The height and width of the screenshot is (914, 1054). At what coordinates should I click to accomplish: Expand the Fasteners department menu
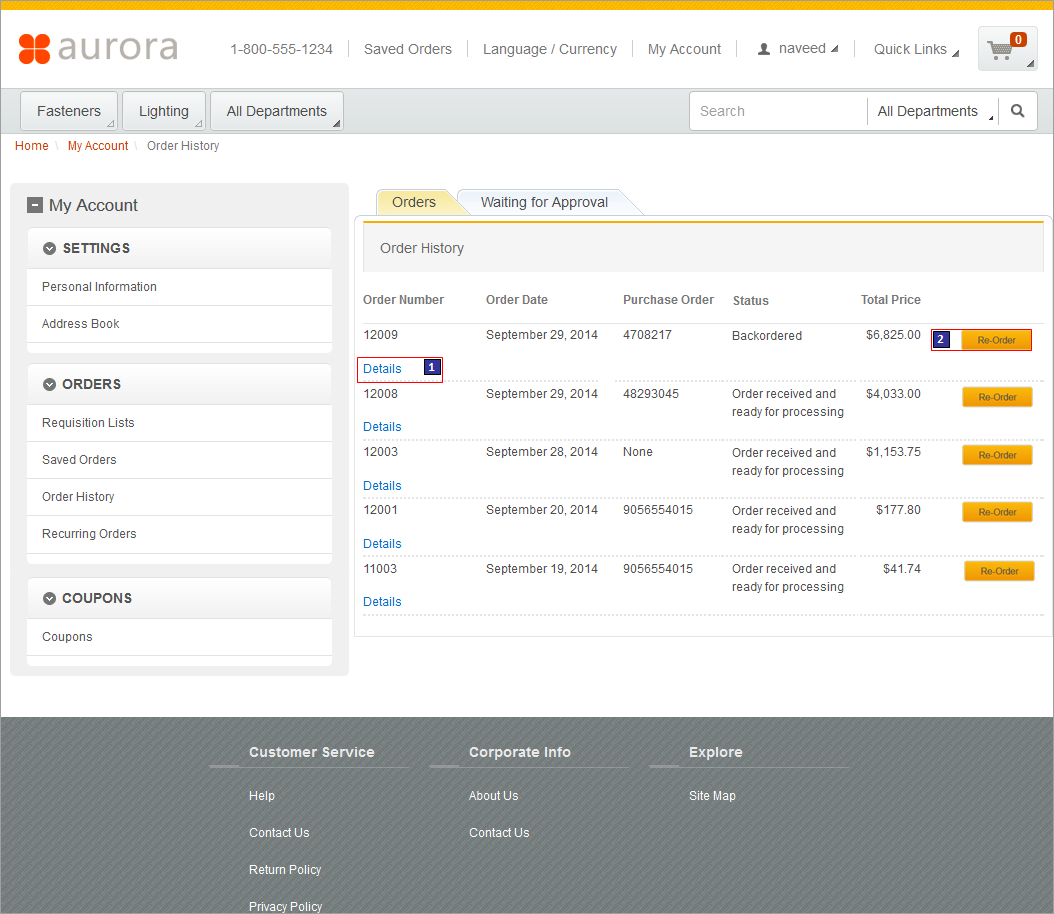point(69,111)
